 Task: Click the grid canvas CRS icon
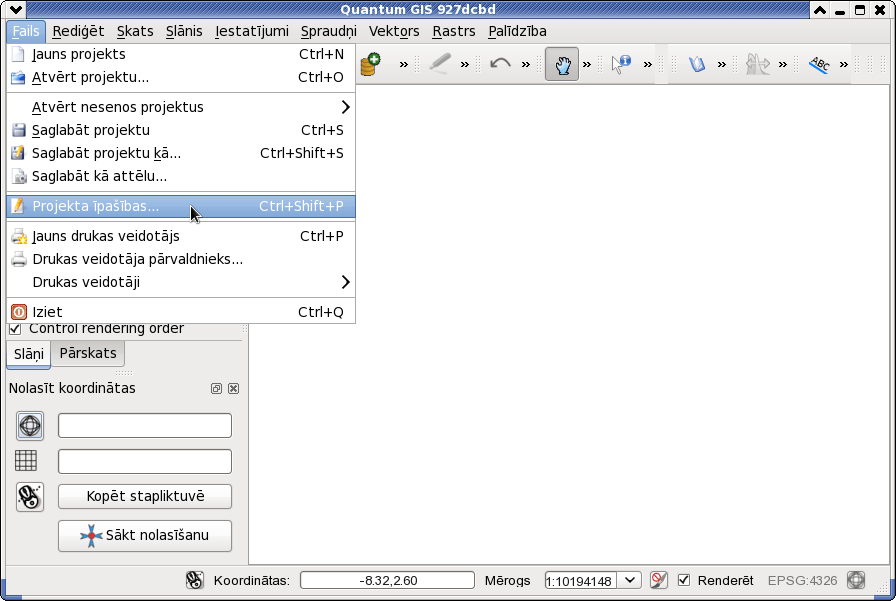click(x=26, y=460)
